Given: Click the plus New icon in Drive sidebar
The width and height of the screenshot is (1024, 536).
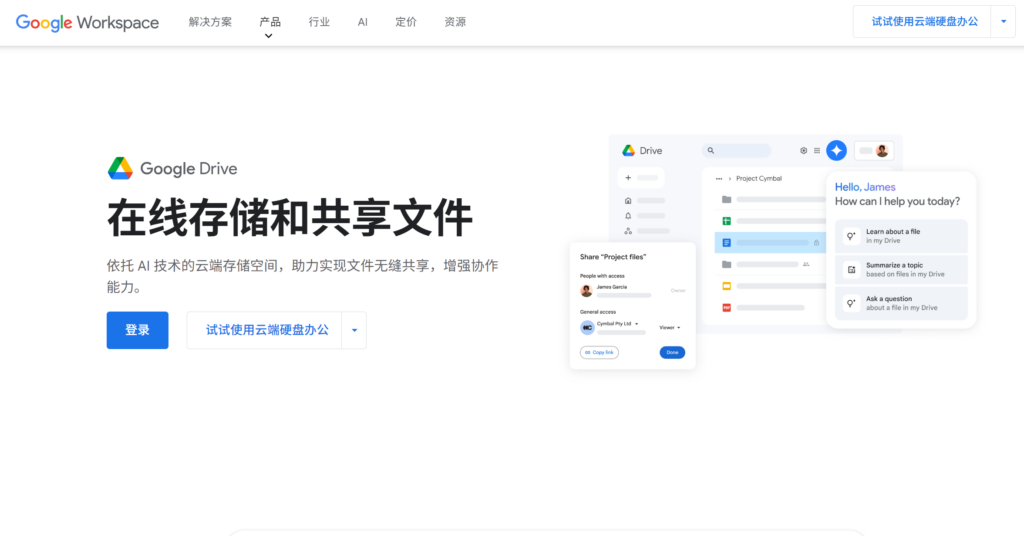Looking at the screenshot, I should point(628,178).
